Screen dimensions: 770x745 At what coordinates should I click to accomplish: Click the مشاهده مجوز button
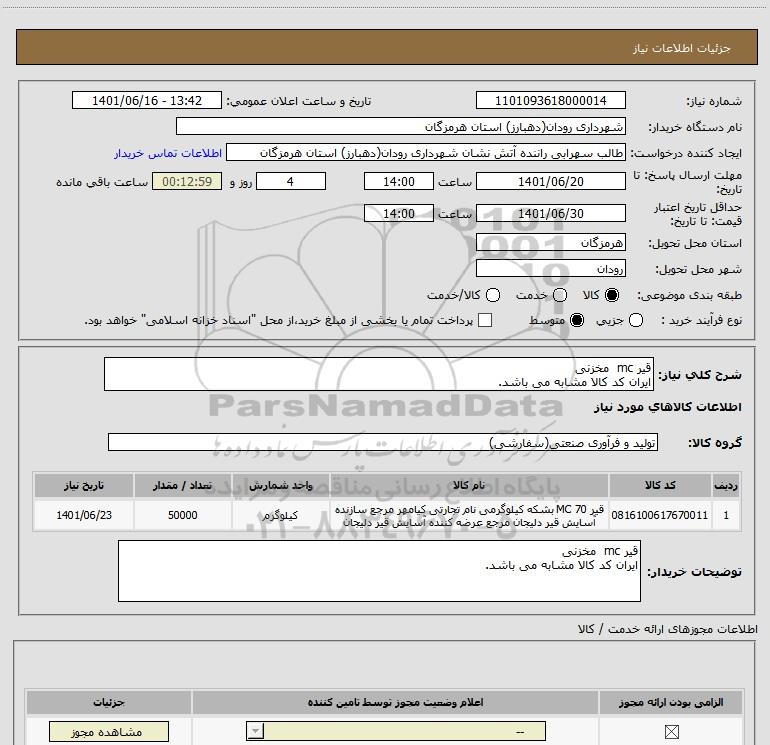click(x=109, y=732)
